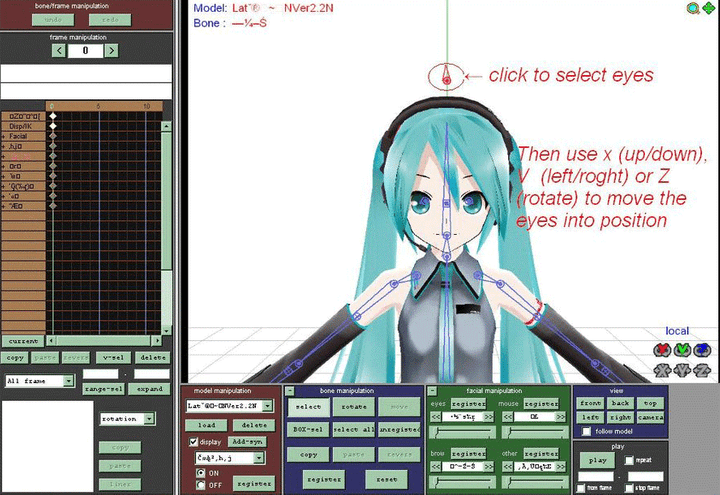Open the rotation interpolation dropdown
Image resolution: width=720 pixels, height=495 pixels.
149,419
